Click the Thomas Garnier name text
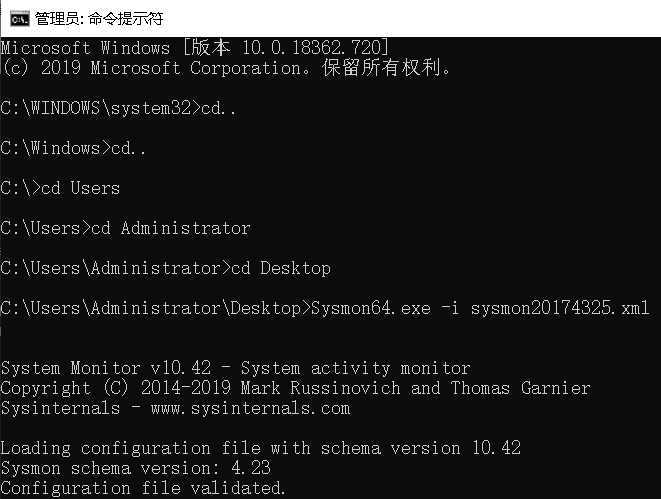 tap(521, 388)
